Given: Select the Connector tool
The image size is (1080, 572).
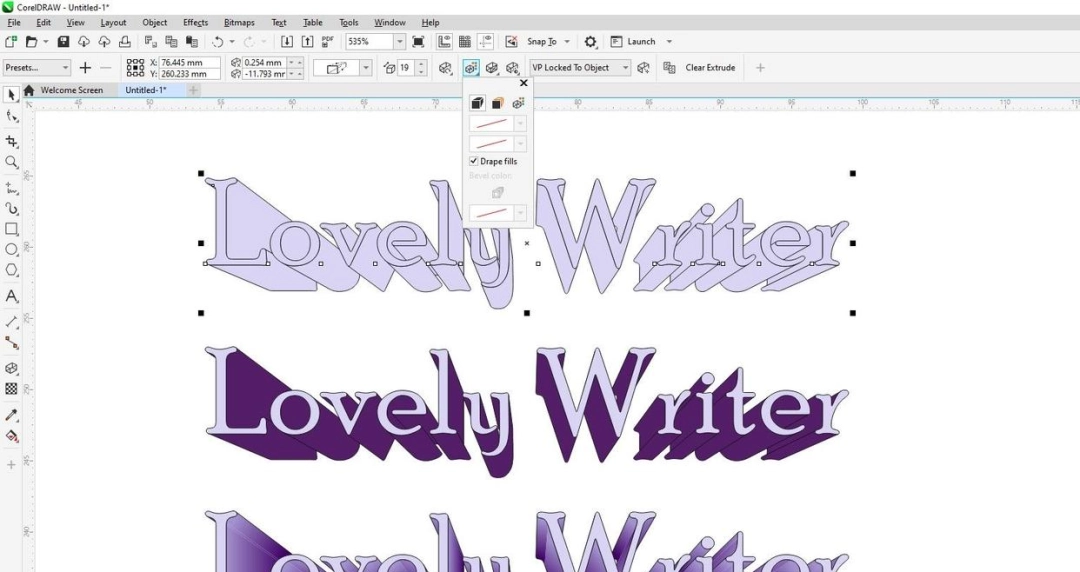Looking at the screenshot, I should [11, 343].
